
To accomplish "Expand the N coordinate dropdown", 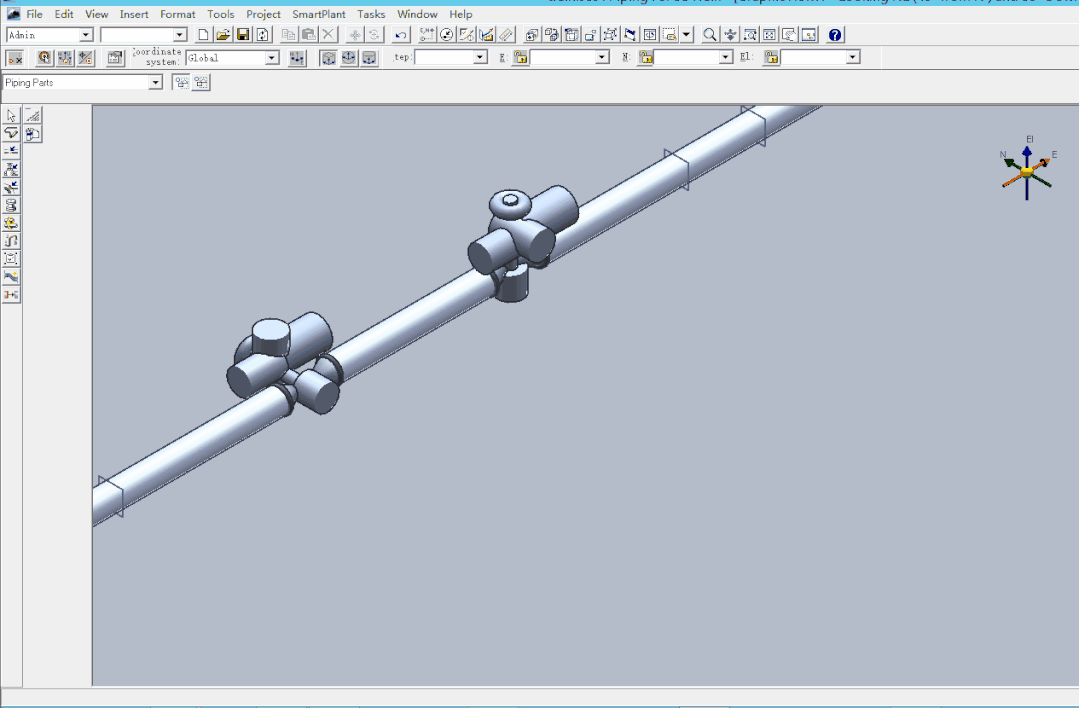I will (725, 58).
